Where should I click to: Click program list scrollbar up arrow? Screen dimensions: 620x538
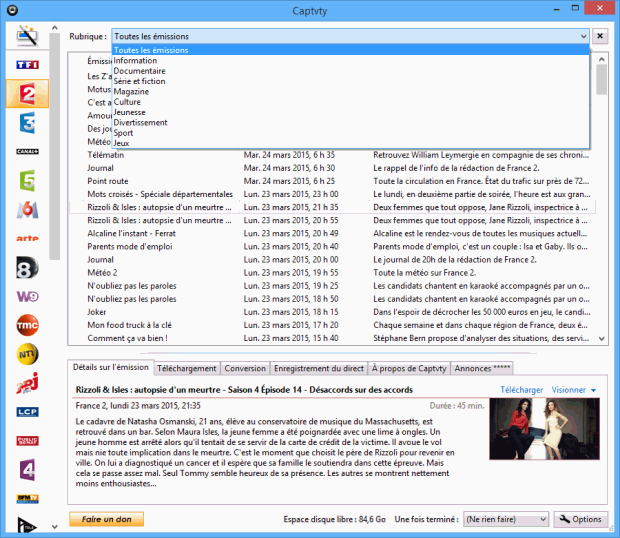click(x=601, y=59)
